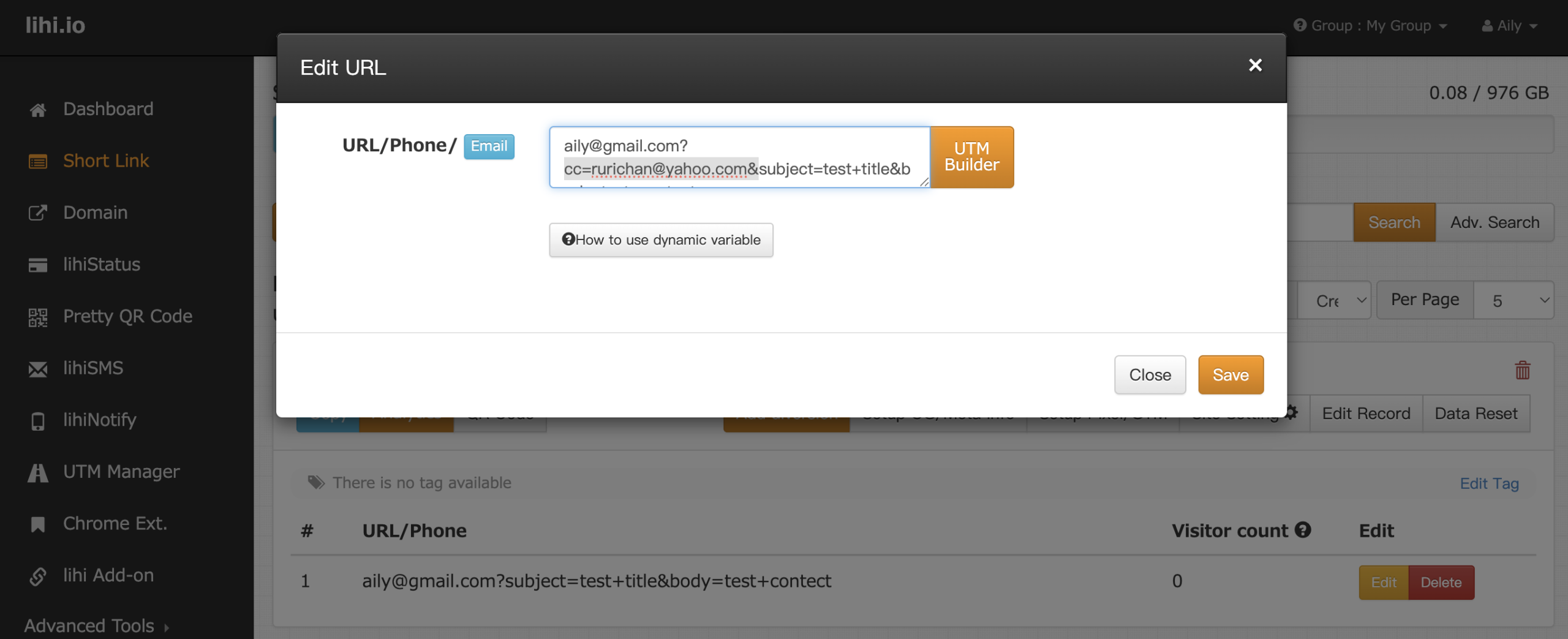Save the edited URL
1568x639 pixels.
[1230, 375]
